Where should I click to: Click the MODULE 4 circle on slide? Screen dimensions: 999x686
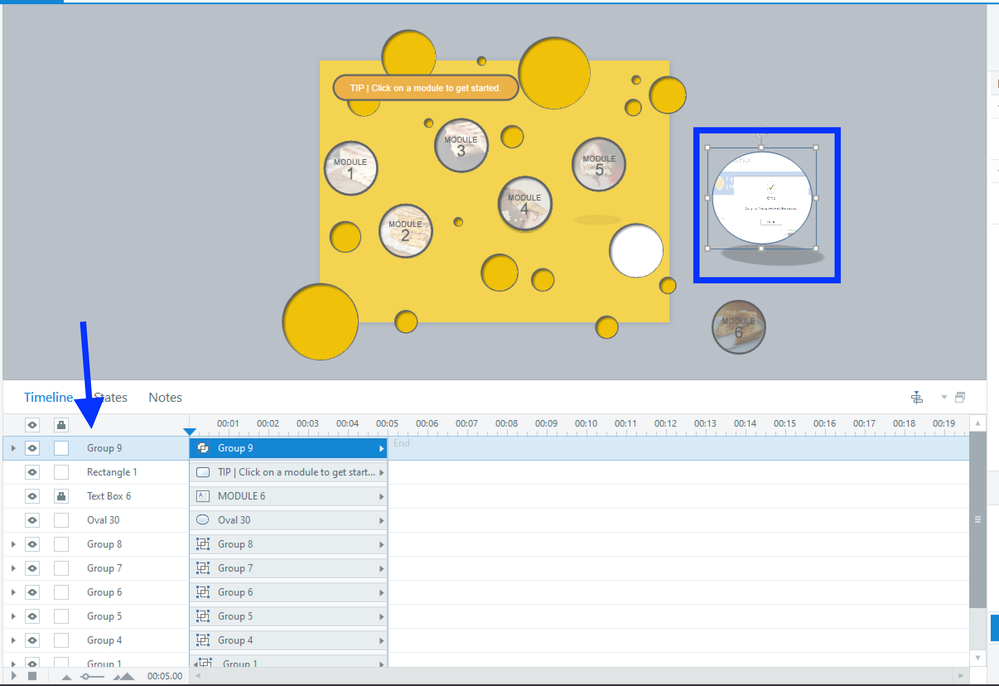coord(524,203)
